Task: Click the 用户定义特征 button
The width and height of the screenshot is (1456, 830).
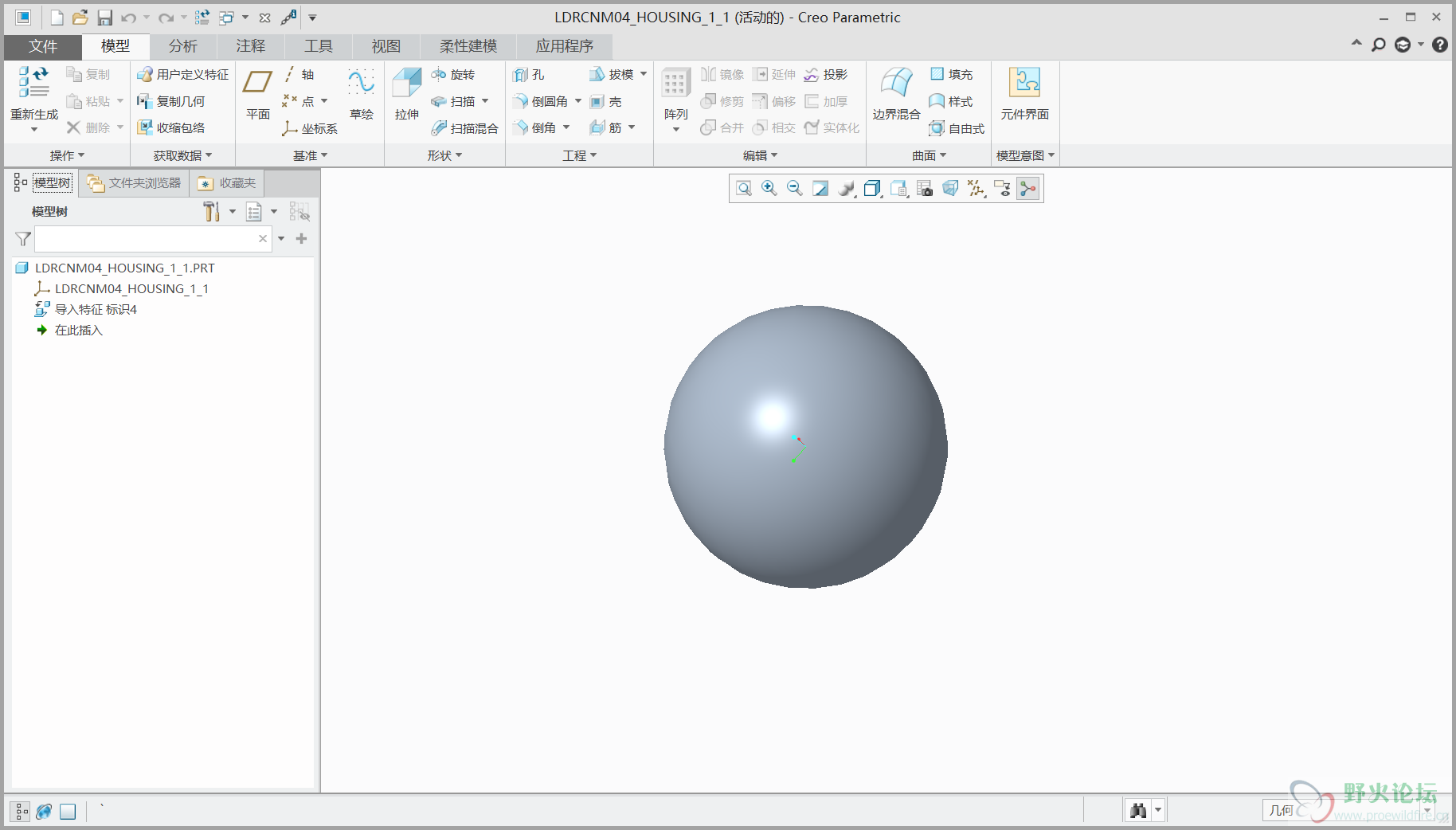Action: click(x=183, y=75)
